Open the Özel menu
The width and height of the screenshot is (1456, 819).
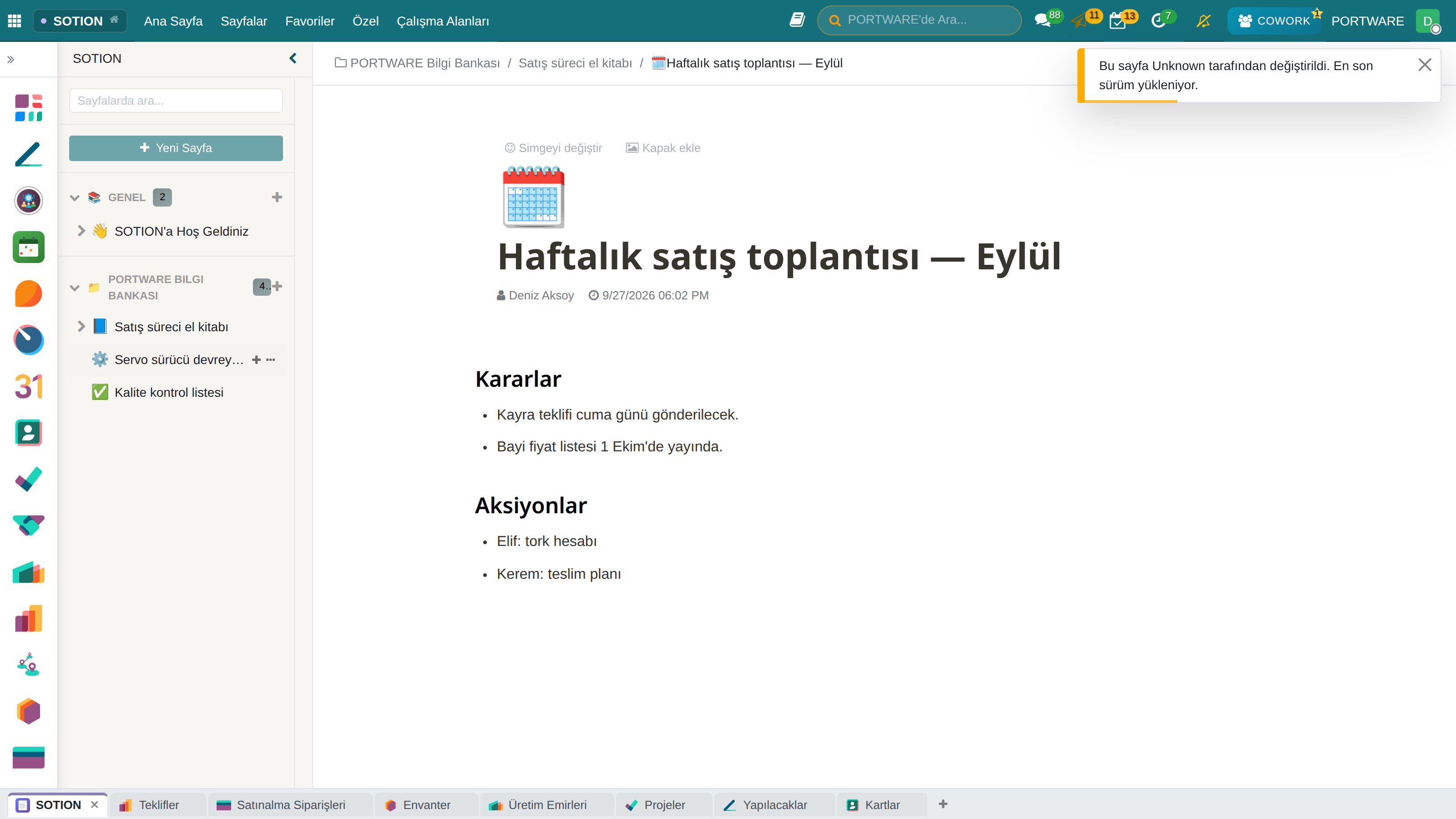365,21
